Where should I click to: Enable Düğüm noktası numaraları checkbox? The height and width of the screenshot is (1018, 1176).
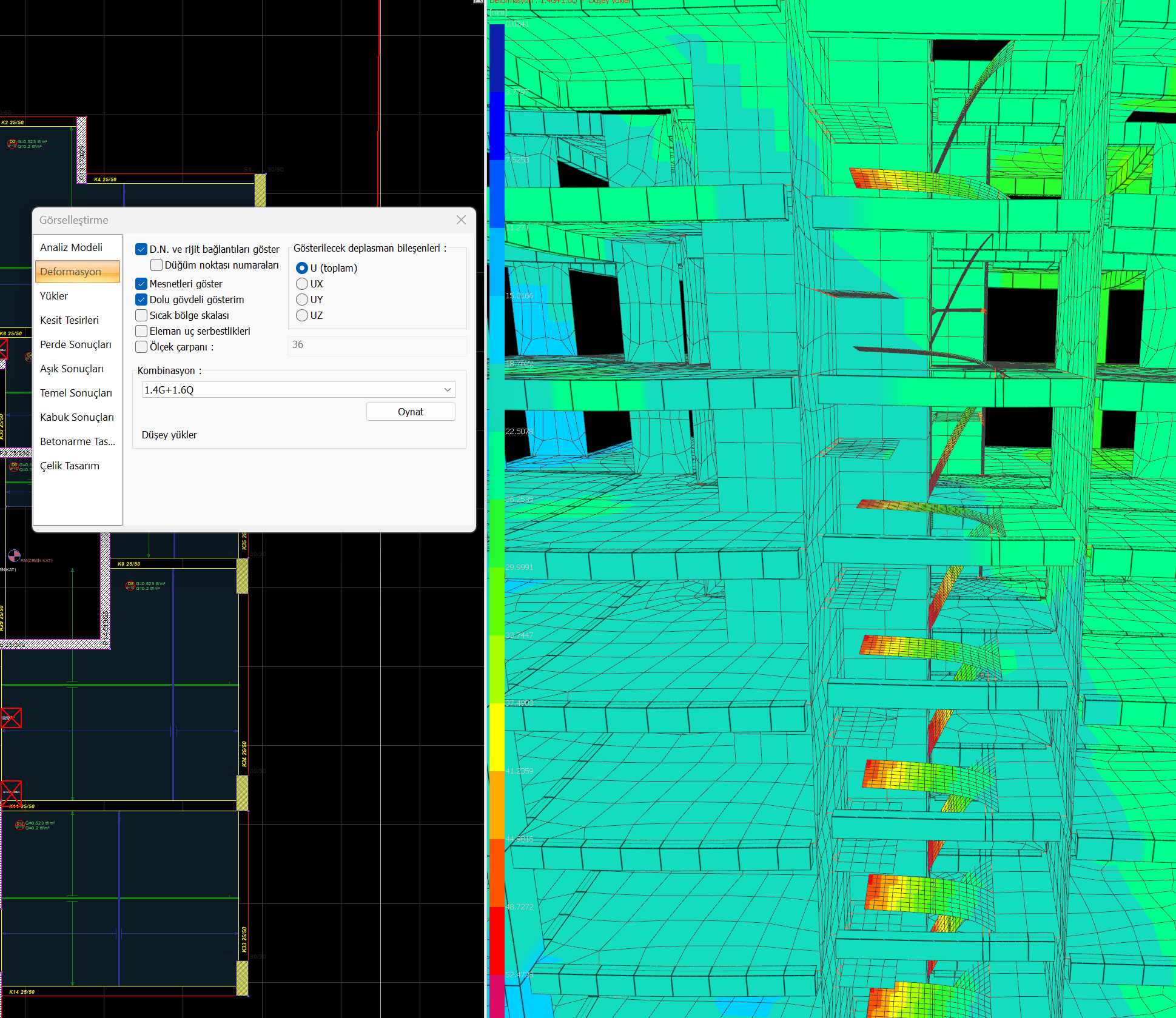[156, 265]
